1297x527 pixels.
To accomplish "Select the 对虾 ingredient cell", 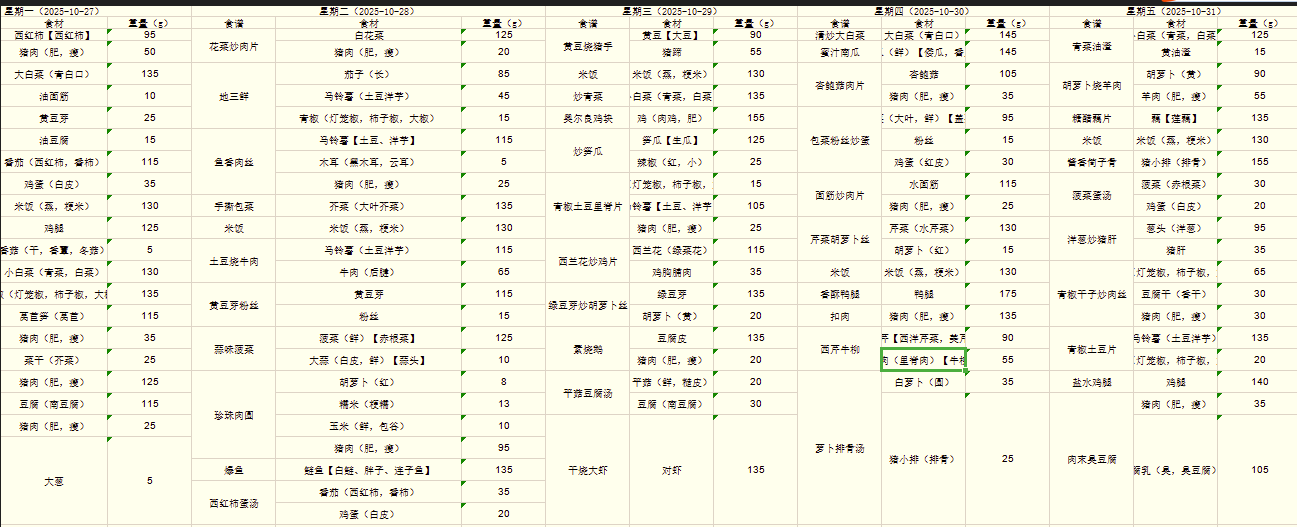I will click(672, 469).
